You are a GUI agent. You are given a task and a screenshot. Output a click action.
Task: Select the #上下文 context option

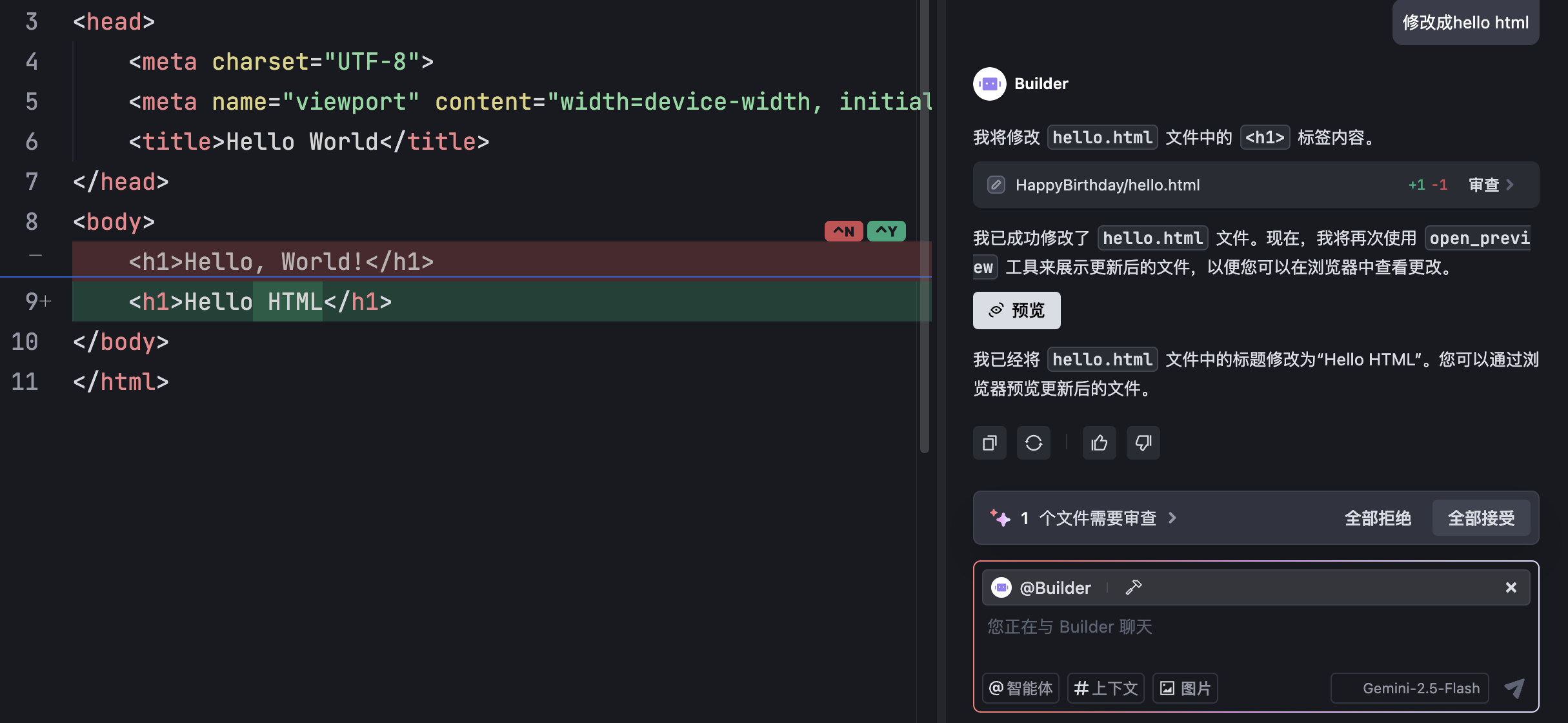[x=1106, y=688]
